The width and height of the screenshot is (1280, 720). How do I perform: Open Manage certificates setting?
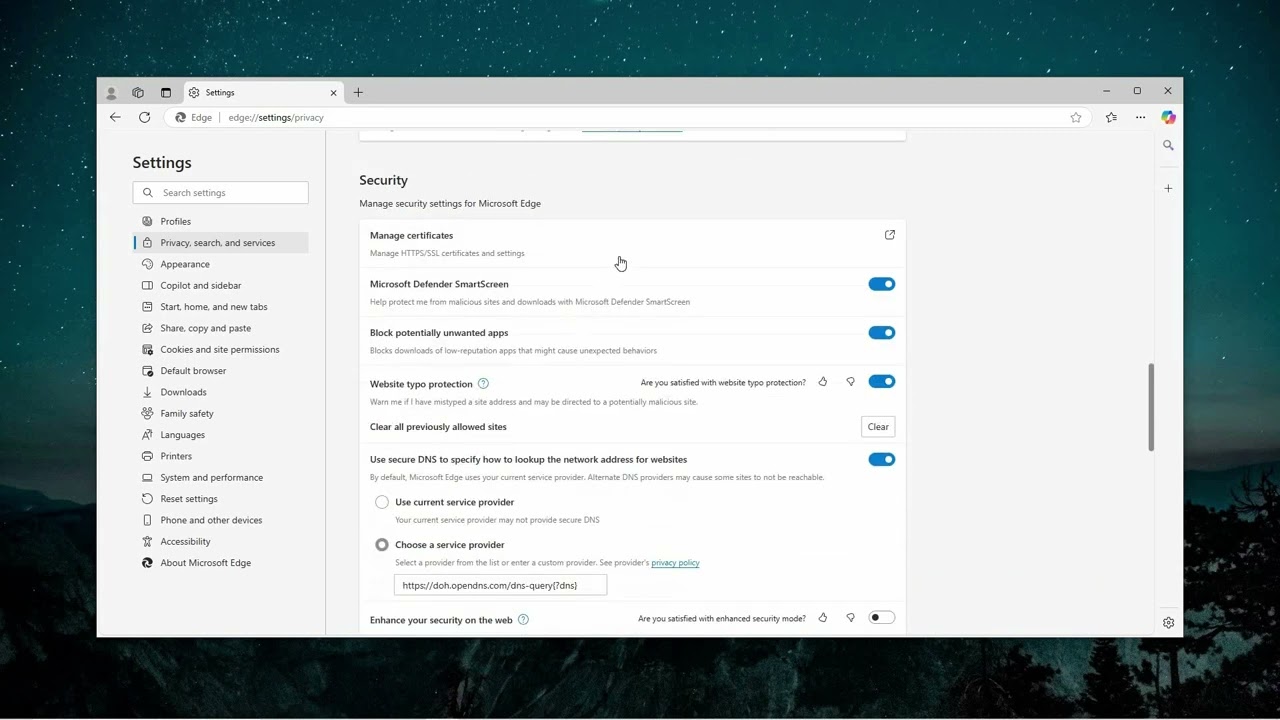(632, 243)
